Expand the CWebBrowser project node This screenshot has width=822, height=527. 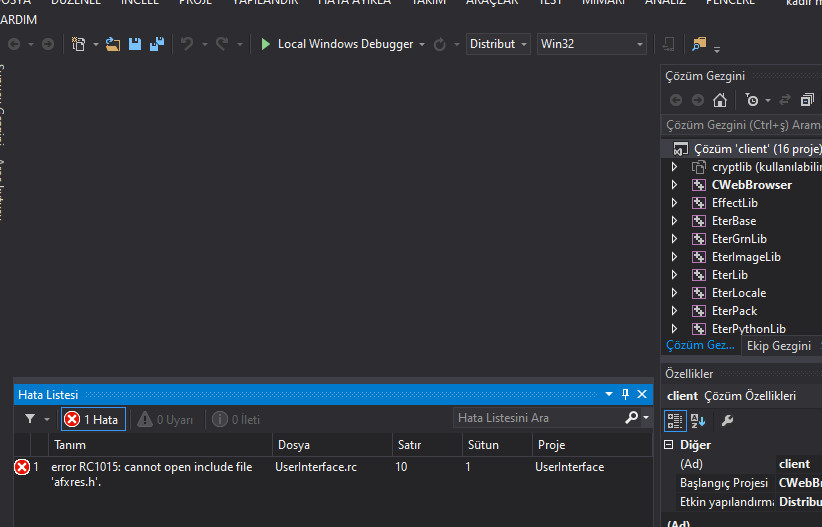click(675, 185)
